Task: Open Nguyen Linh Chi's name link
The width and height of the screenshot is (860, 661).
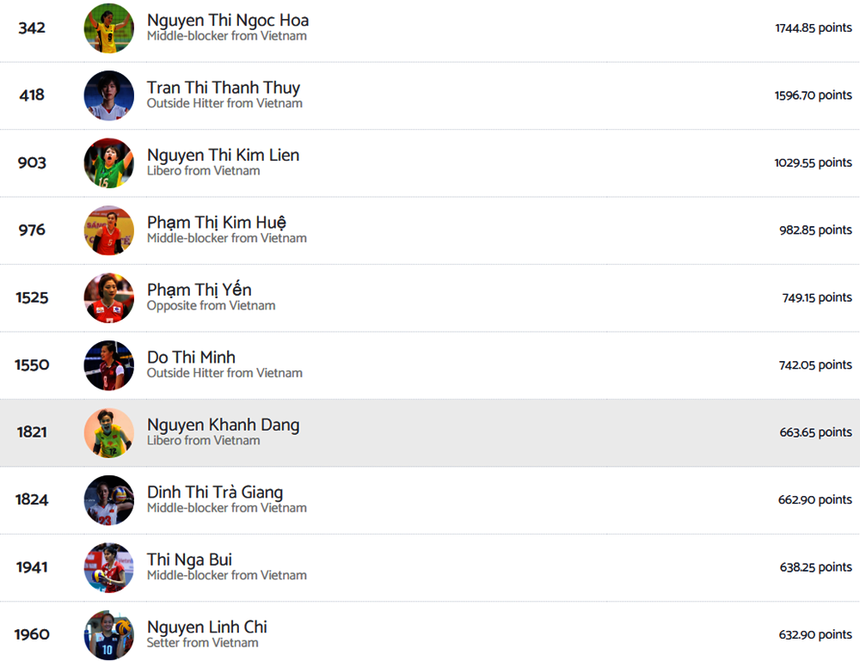Action: click(207, 627)
